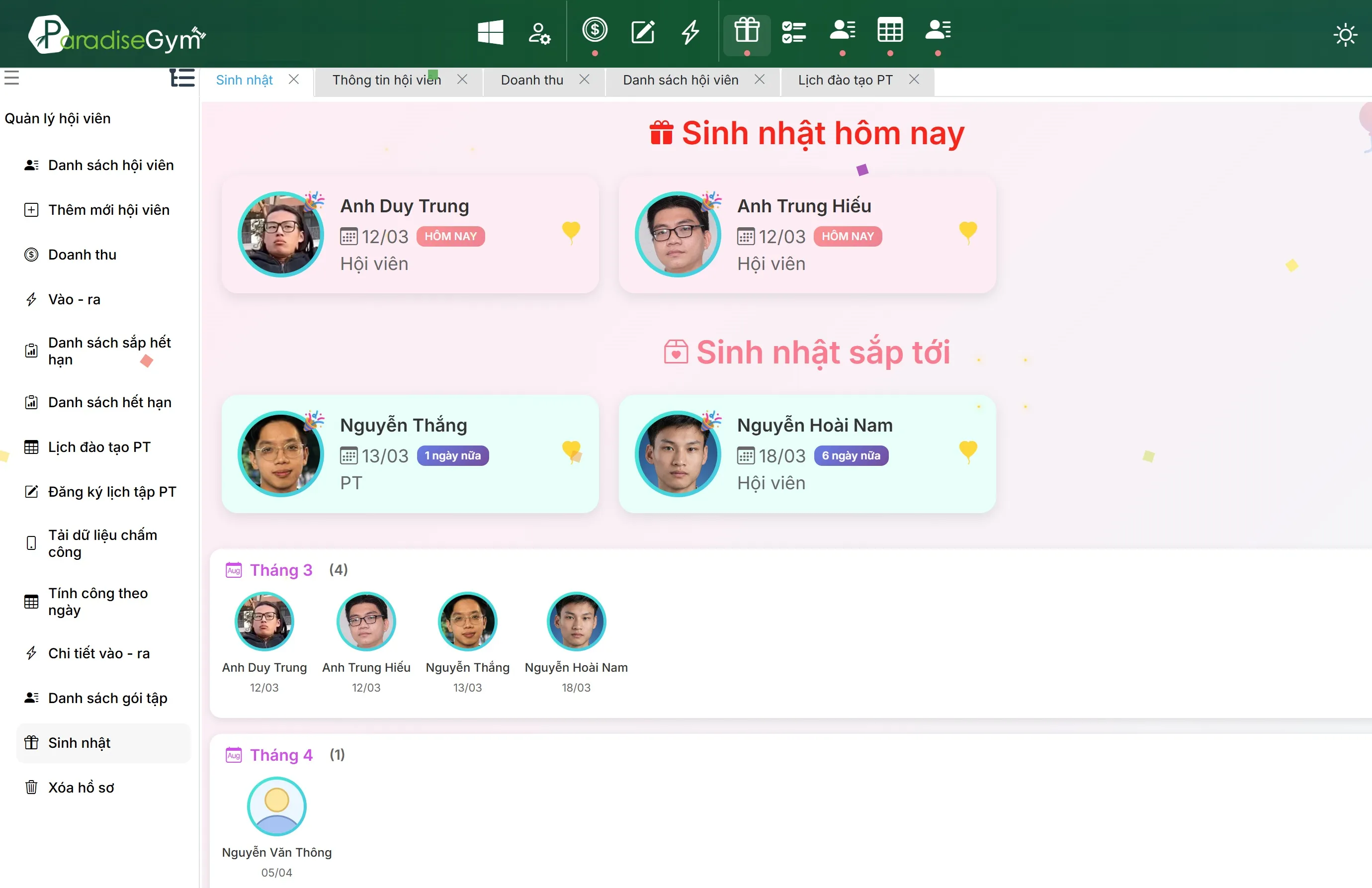The image size is (1372, 888).
Task: Open Danh sách sắp hết hạn in sidebar
Action: (x=103, y=351)
